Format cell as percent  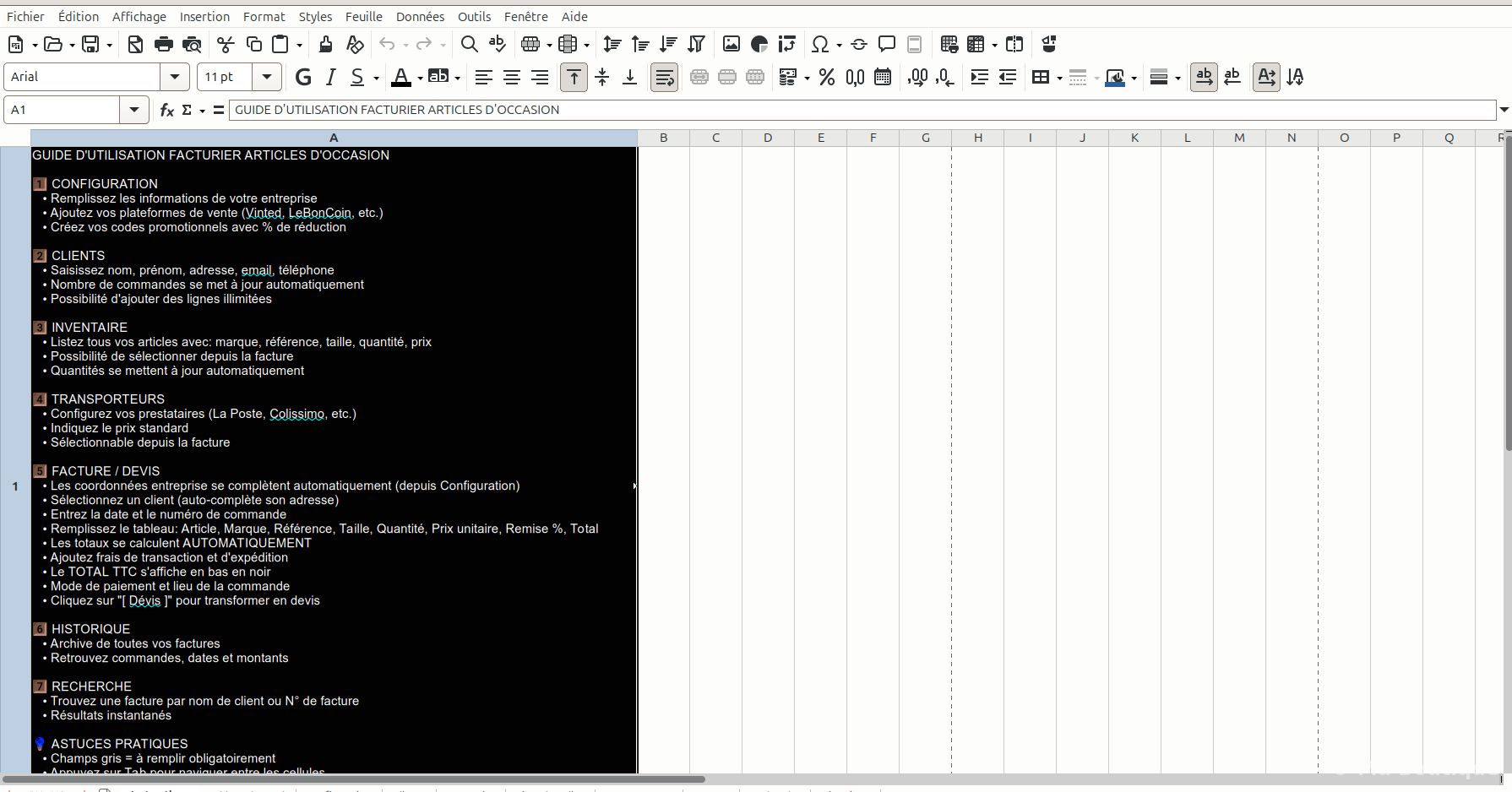pos(827,77)
